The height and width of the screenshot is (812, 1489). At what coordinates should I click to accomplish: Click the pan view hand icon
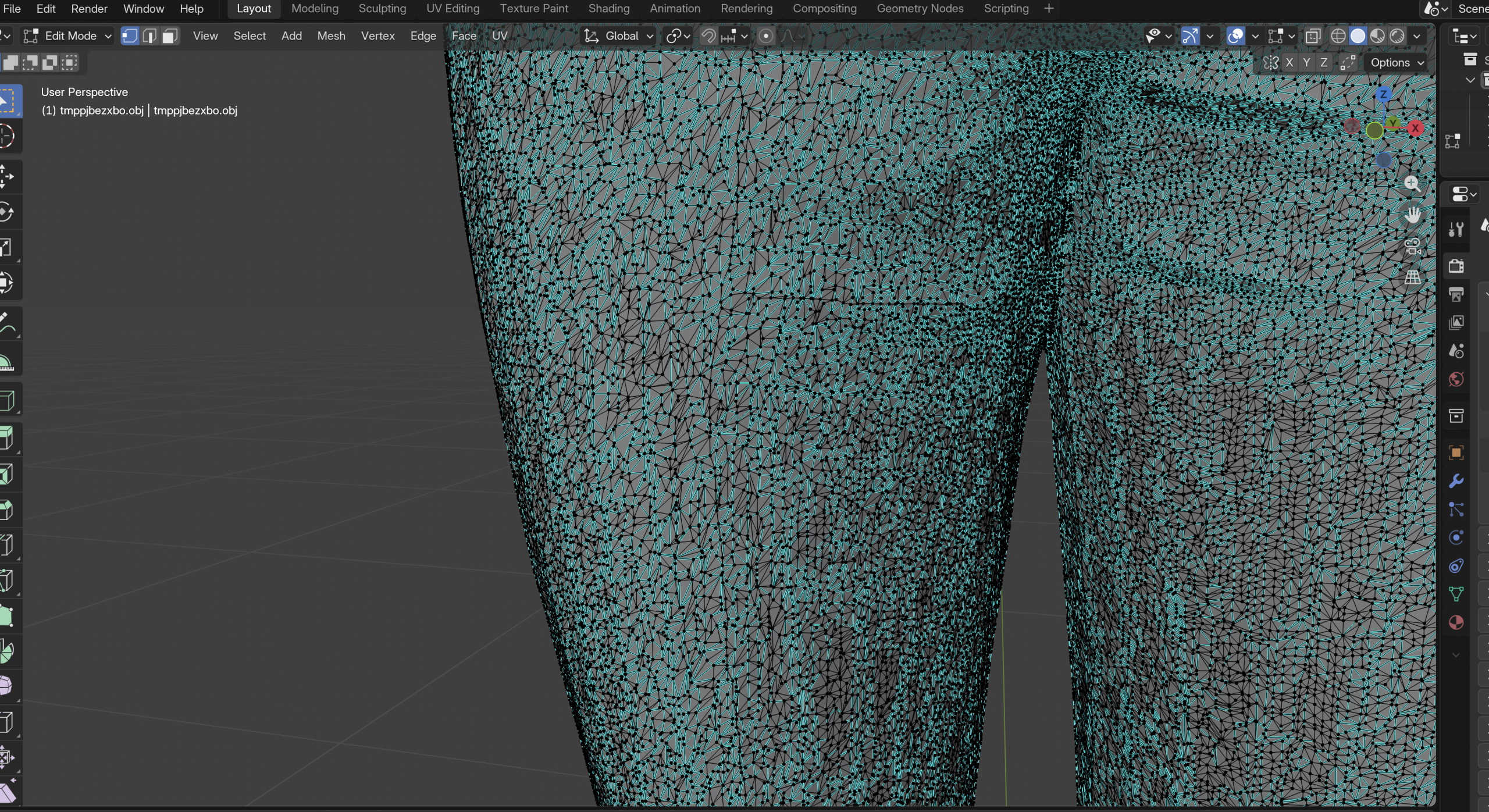coord(1412,215)
